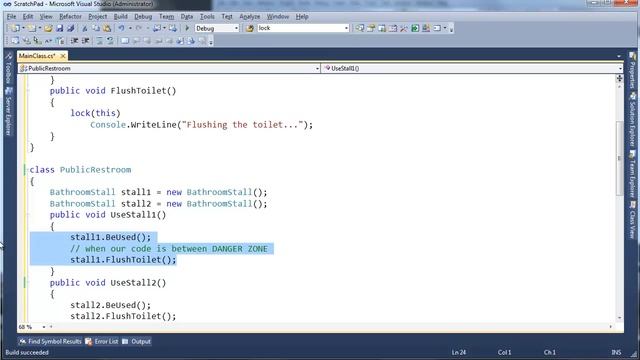Click the class PublicRestroom declaration text
The image size is (640, 360).
(x=80, y=170)
